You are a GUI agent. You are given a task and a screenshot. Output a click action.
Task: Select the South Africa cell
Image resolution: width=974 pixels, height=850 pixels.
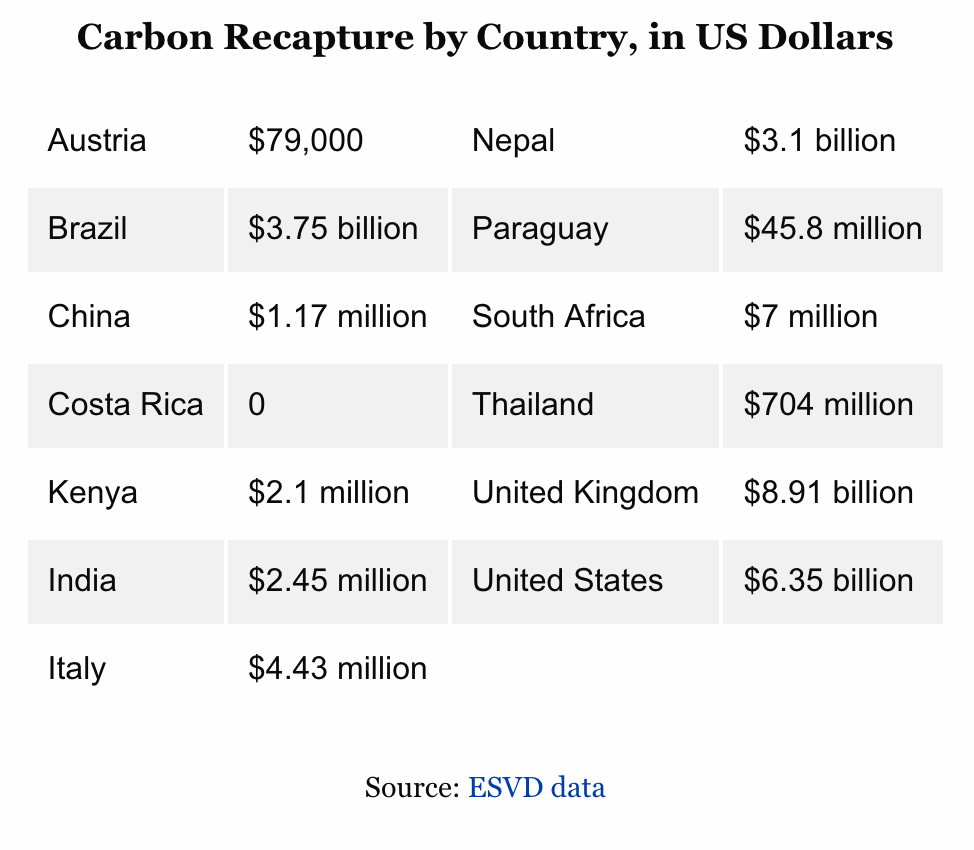pos(558,316)
